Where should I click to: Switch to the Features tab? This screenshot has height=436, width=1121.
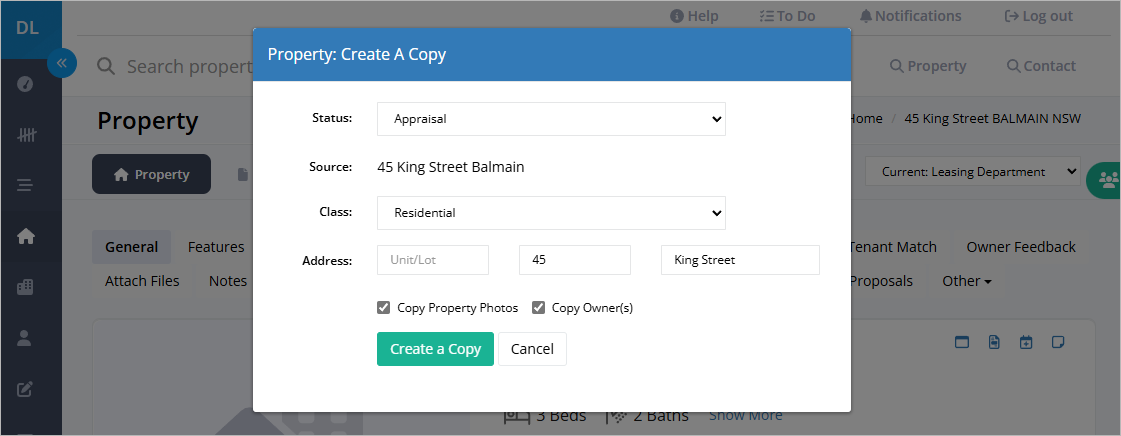coord(216,247)
